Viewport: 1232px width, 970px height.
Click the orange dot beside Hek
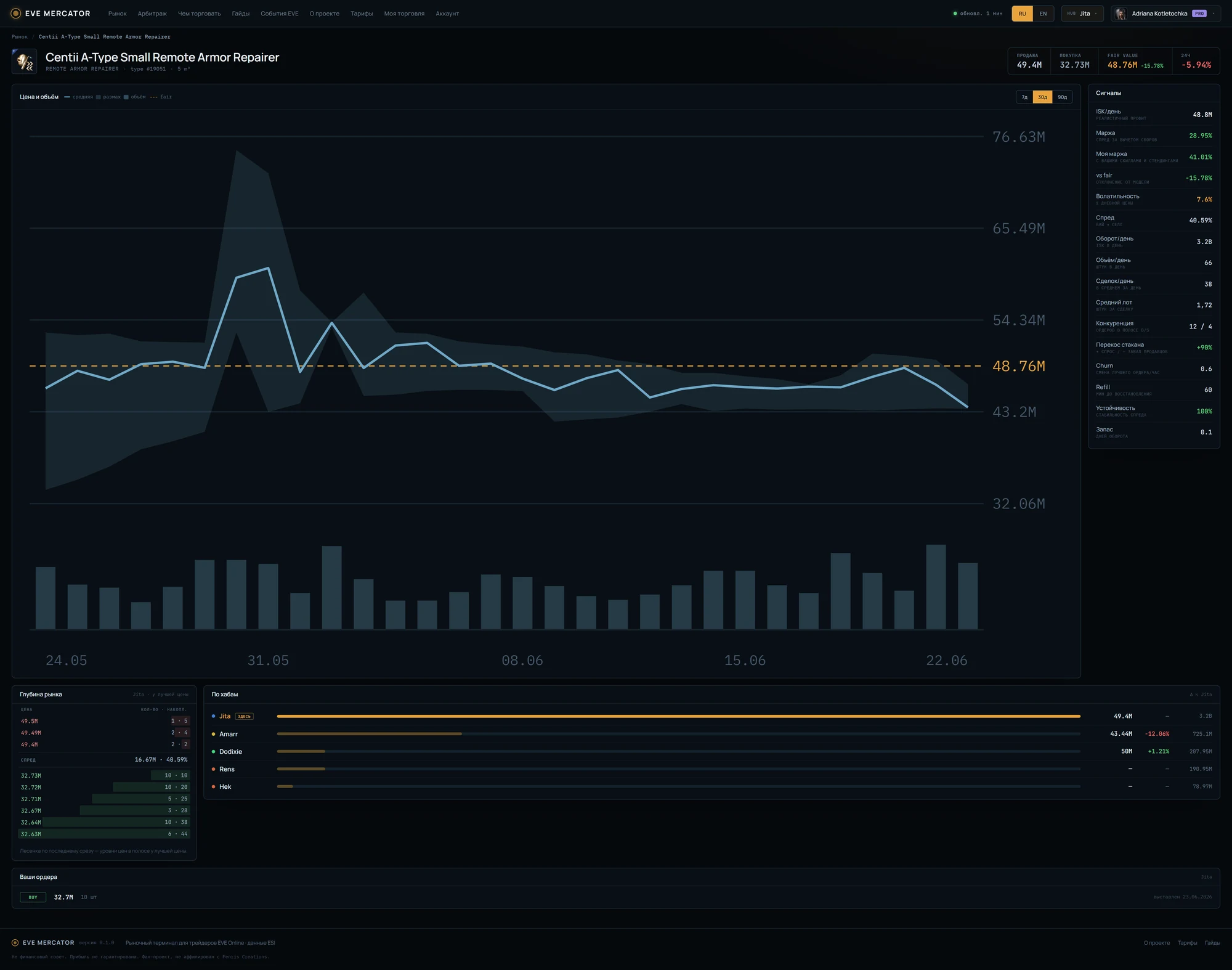coord(213,787)
